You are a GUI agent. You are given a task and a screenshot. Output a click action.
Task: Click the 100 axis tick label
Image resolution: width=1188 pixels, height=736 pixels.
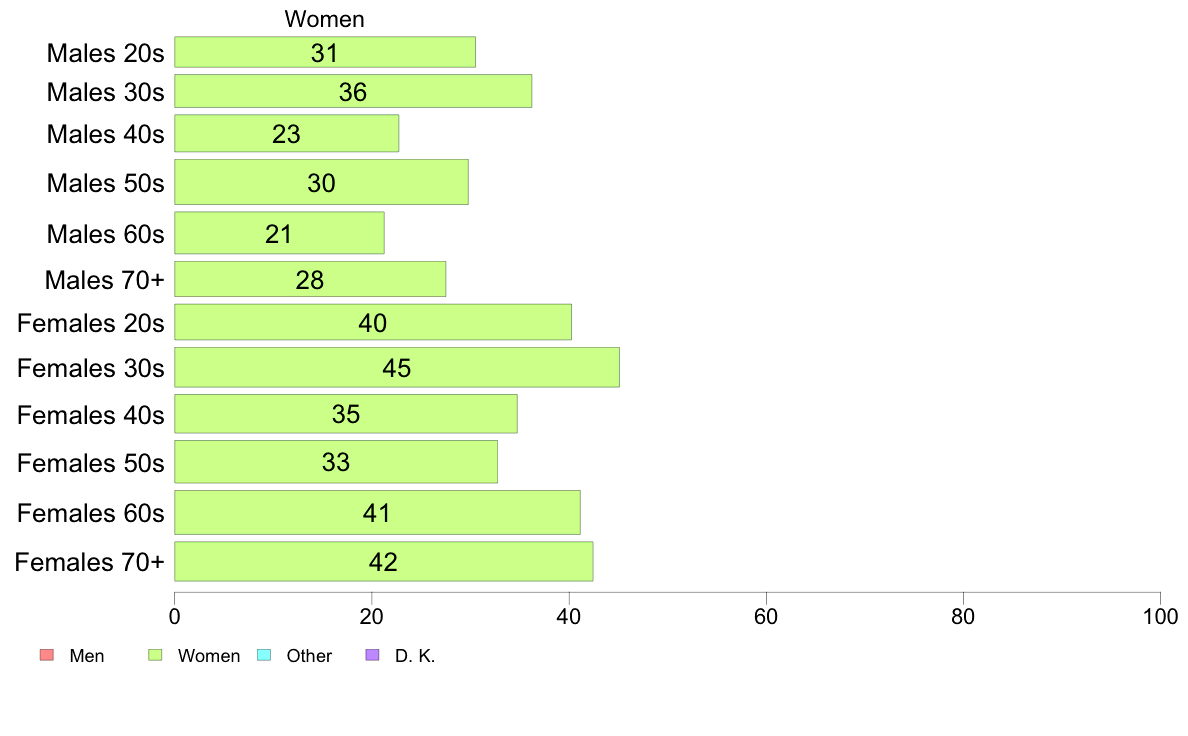click(1160, 616)
